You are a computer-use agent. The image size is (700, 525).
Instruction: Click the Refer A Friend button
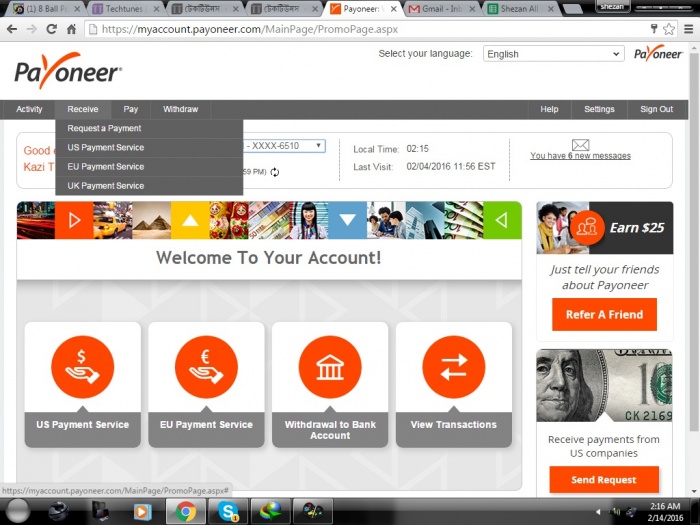(x=604, y=315)
